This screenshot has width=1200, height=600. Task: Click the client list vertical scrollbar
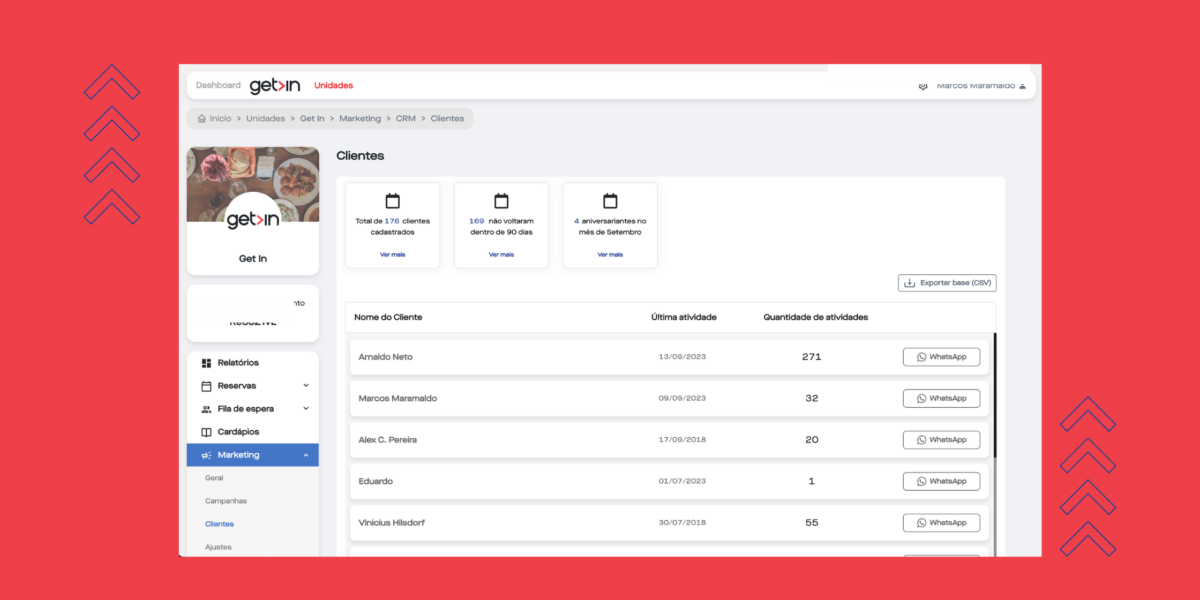click(995, 400)
